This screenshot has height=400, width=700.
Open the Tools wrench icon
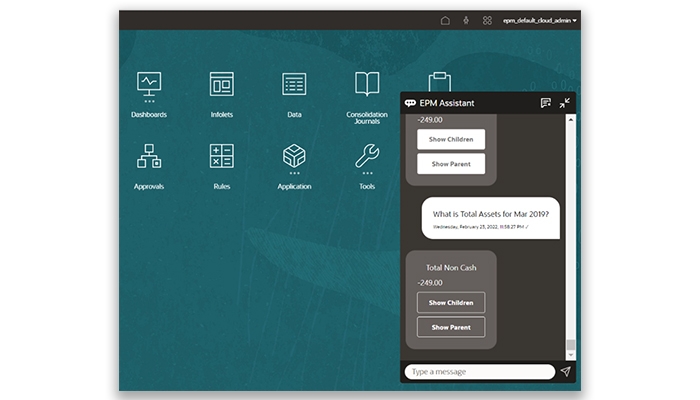pyautogui.click(x=367, y=157)
